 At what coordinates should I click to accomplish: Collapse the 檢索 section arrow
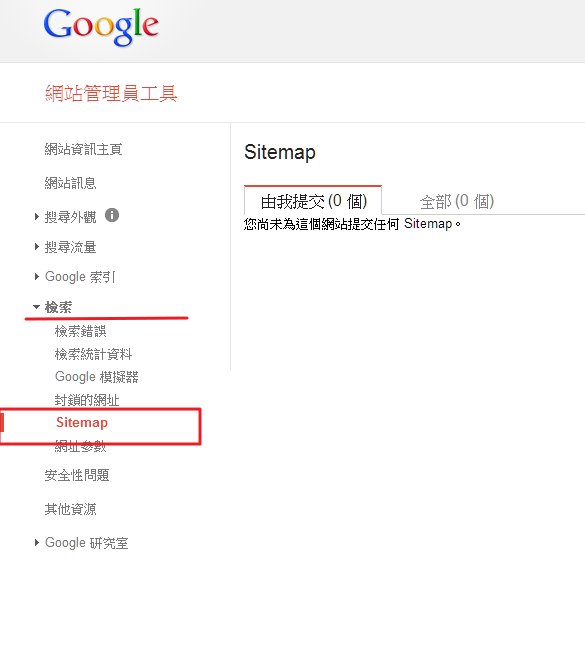(37, 307)
